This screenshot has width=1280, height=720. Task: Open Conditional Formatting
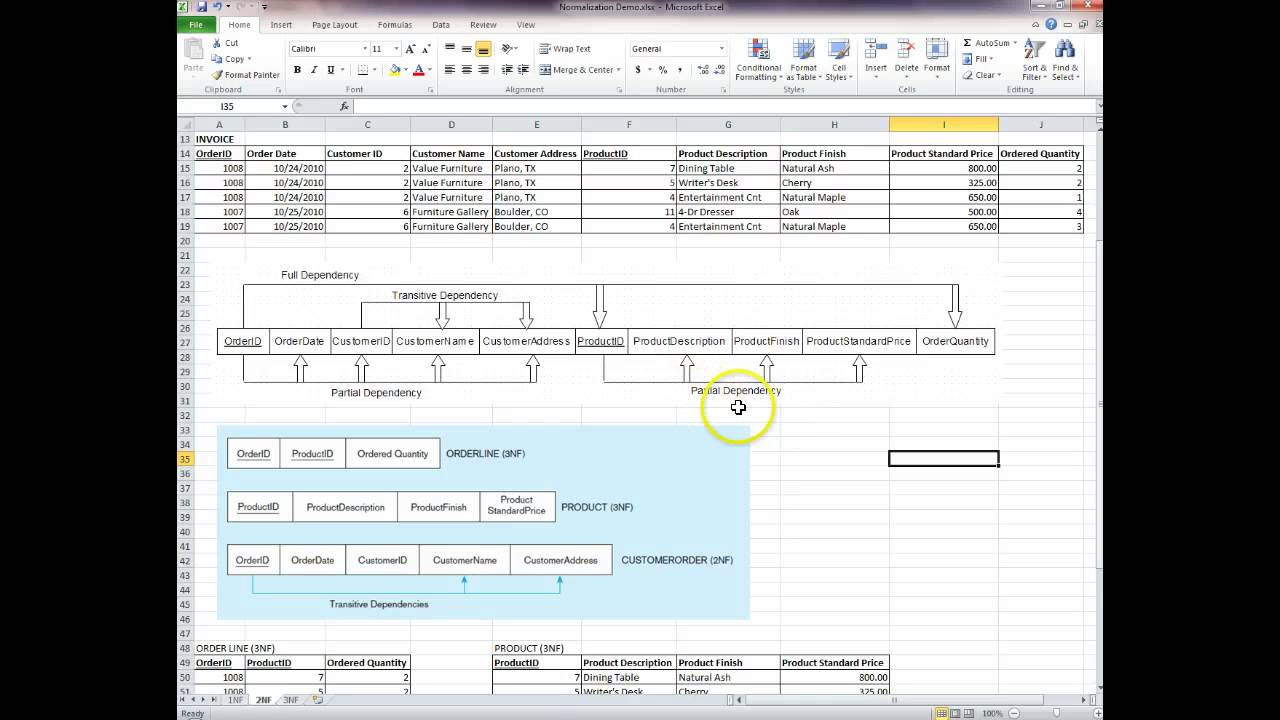759,60
